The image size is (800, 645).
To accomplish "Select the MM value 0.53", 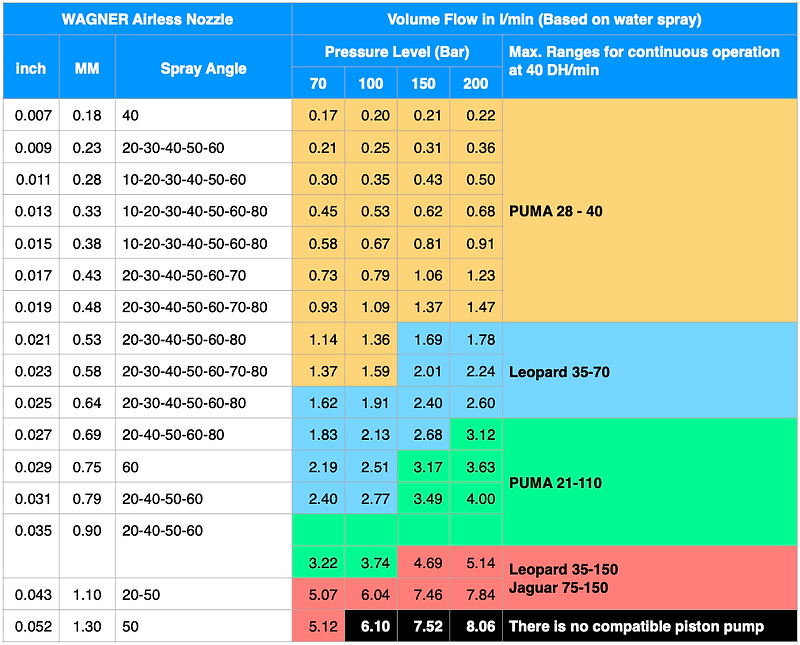I will click(x=87, y=340).
